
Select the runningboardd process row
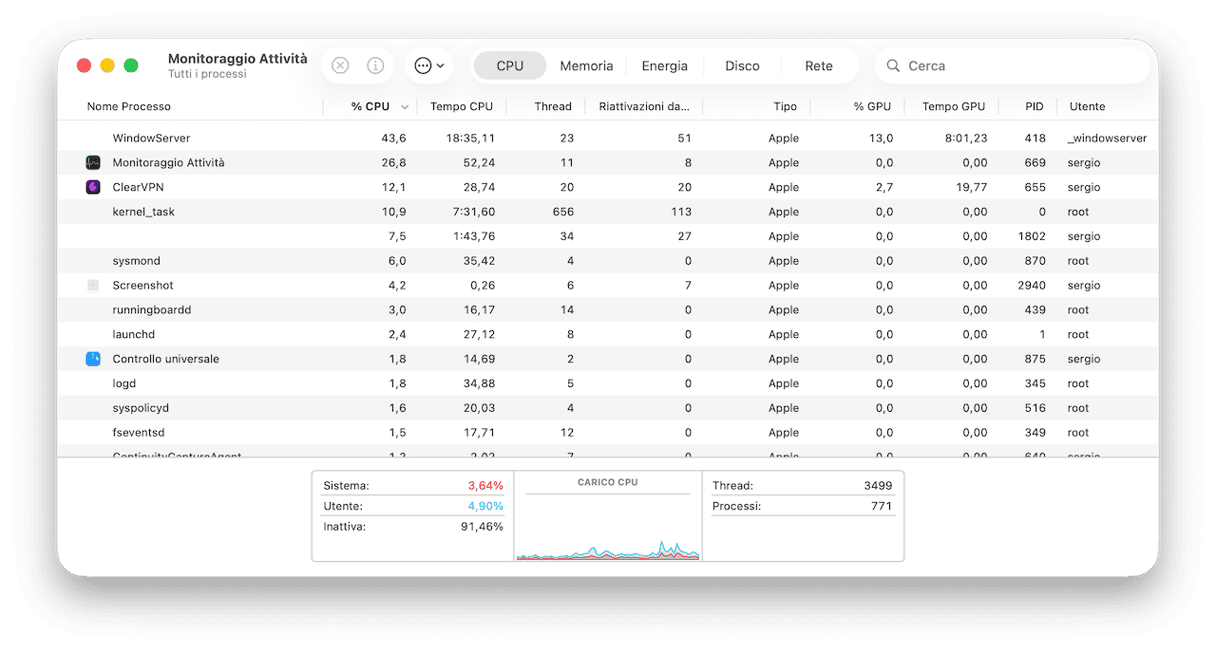tap(608, 310)
